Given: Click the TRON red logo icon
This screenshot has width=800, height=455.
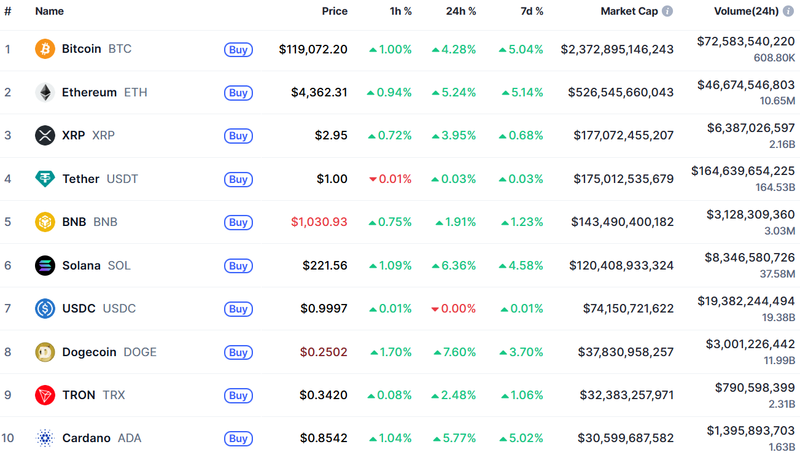Looking at the screenshot, I should click(45, 395).
